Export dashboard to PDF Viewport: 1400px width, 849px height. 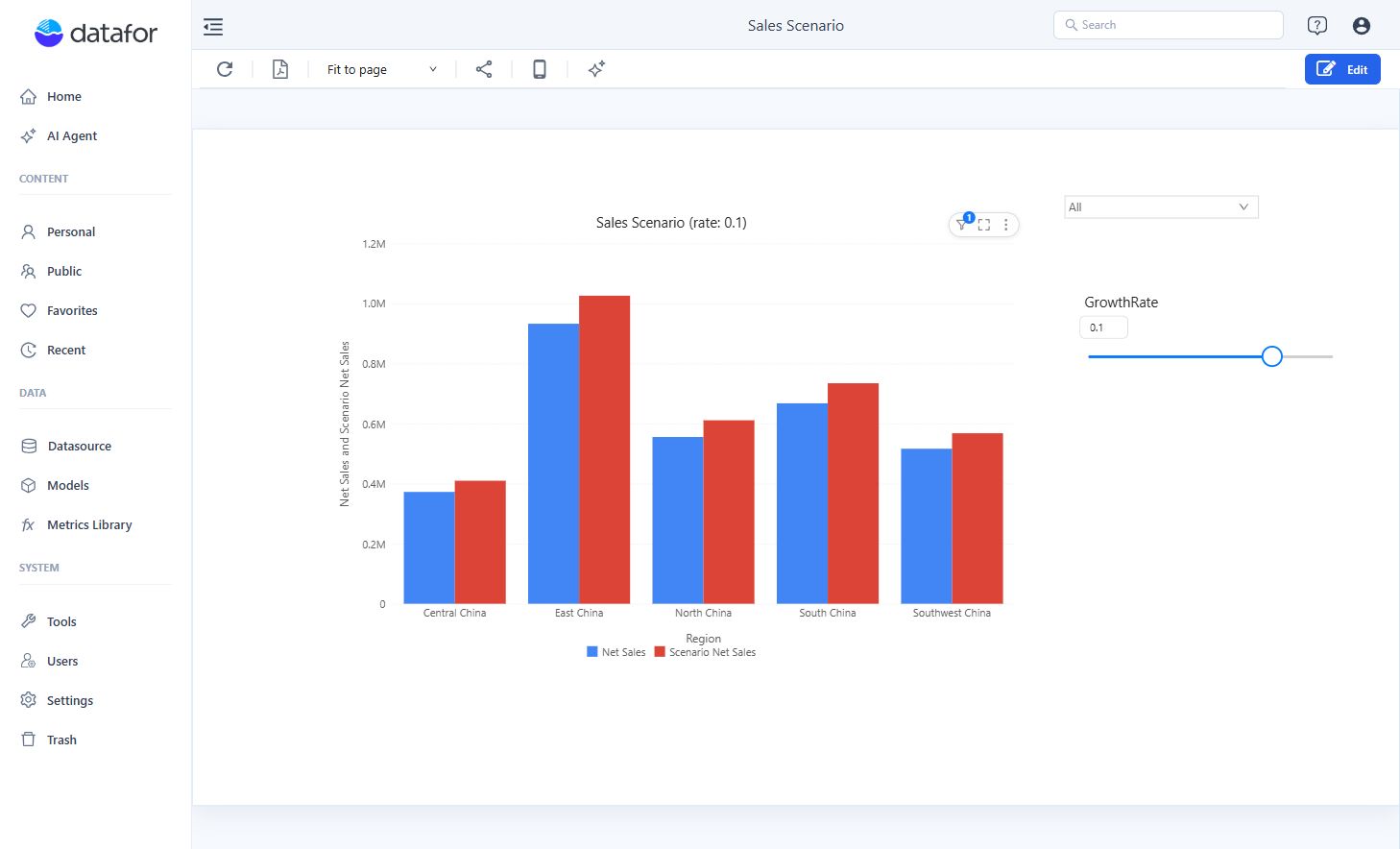(x=280, y=69)
